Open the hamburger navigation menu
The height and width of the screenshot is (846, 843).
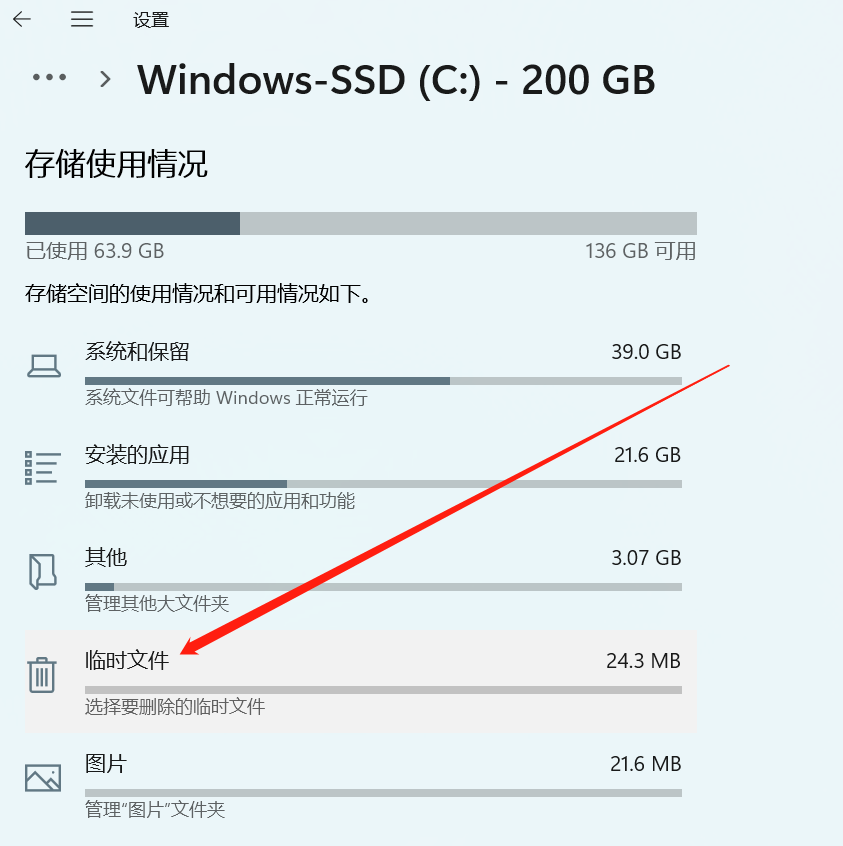pyautogui.click(x=82, y=19)
